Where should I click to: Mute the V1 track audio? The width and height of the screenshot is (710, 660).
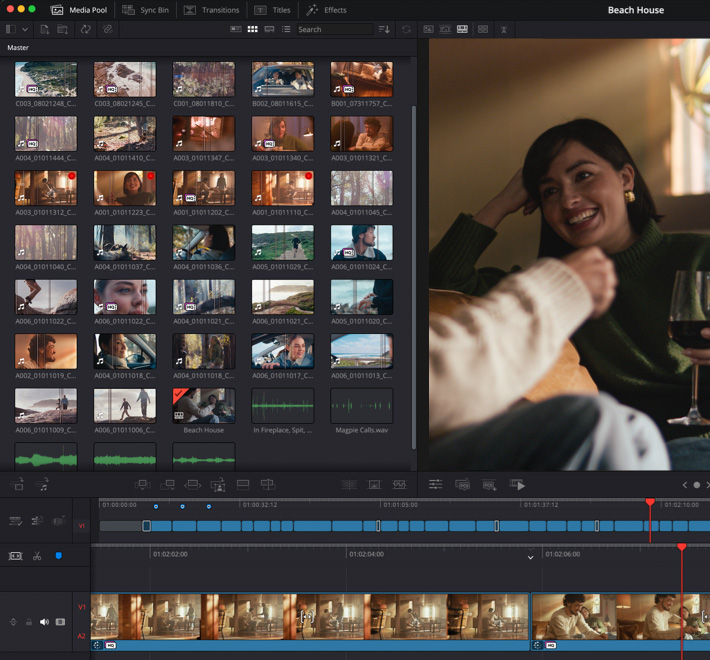coord(44,622)
